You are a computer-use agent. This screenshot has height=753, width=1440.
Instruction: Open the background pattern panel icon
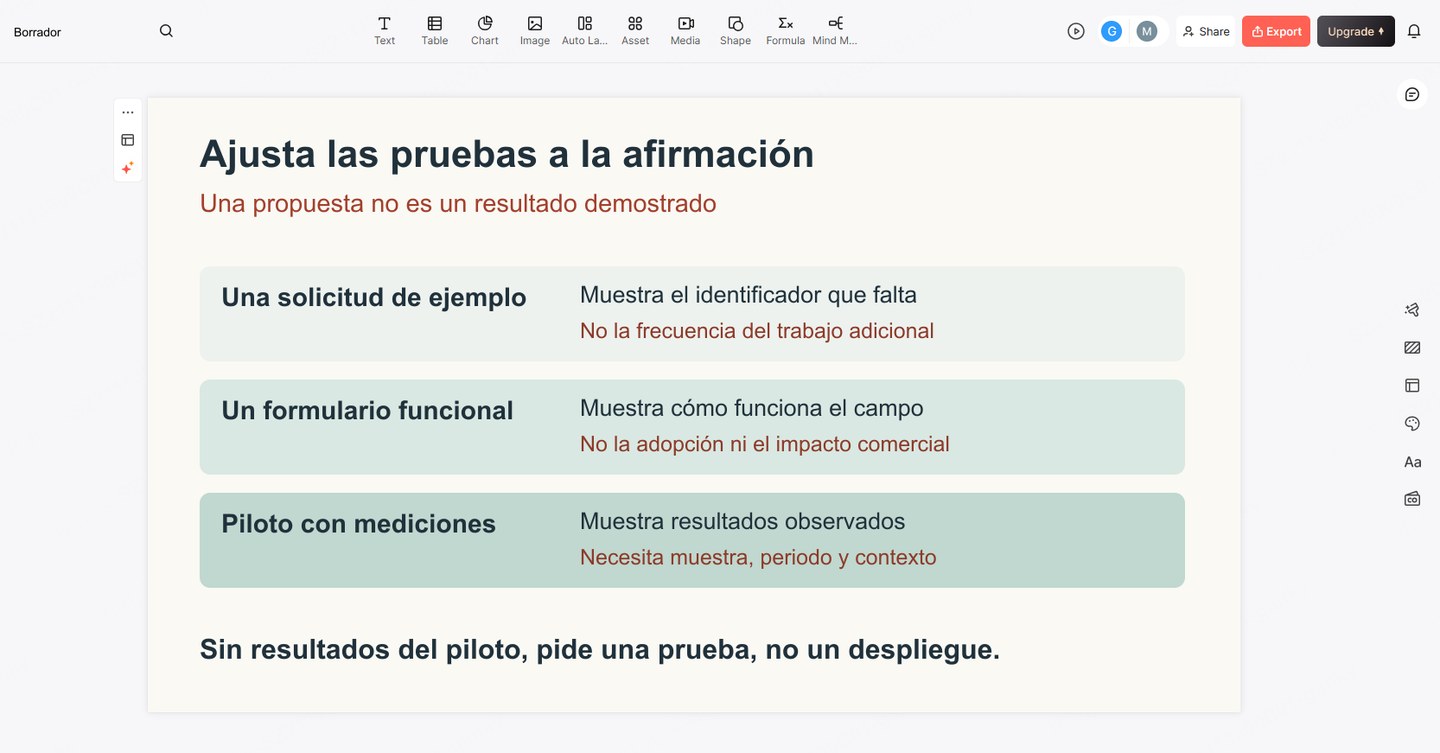pyautogui.click(x=1412, y=348)
